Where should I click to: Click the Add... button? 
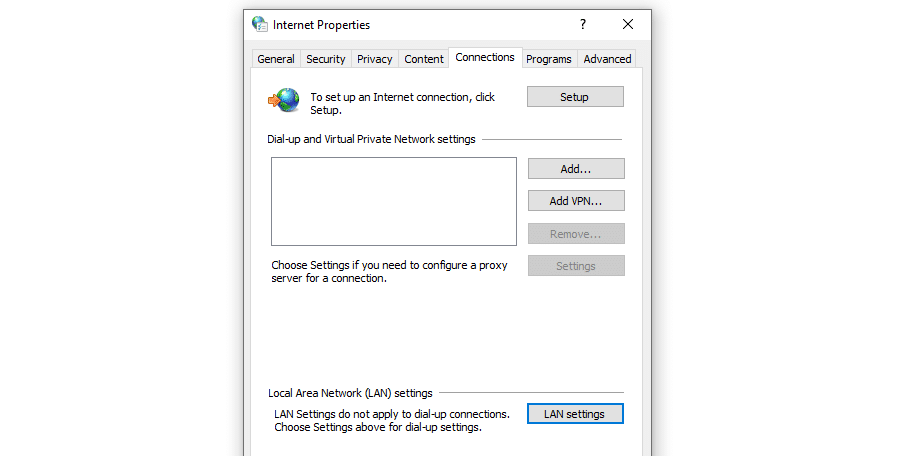tap(576, 169)
